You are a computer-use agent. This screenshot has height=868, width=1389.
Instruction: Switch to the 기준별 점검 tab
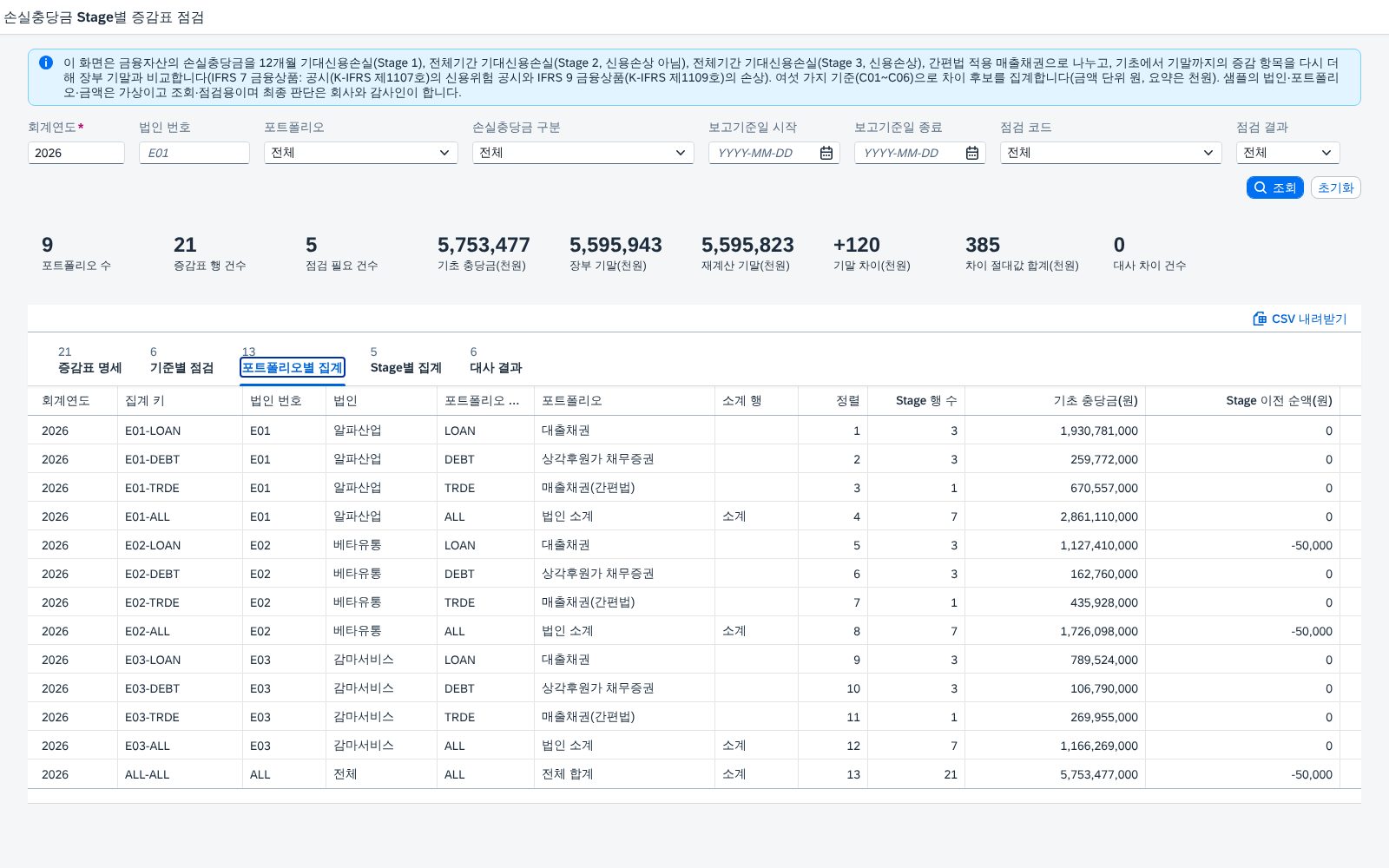[181, 367]
